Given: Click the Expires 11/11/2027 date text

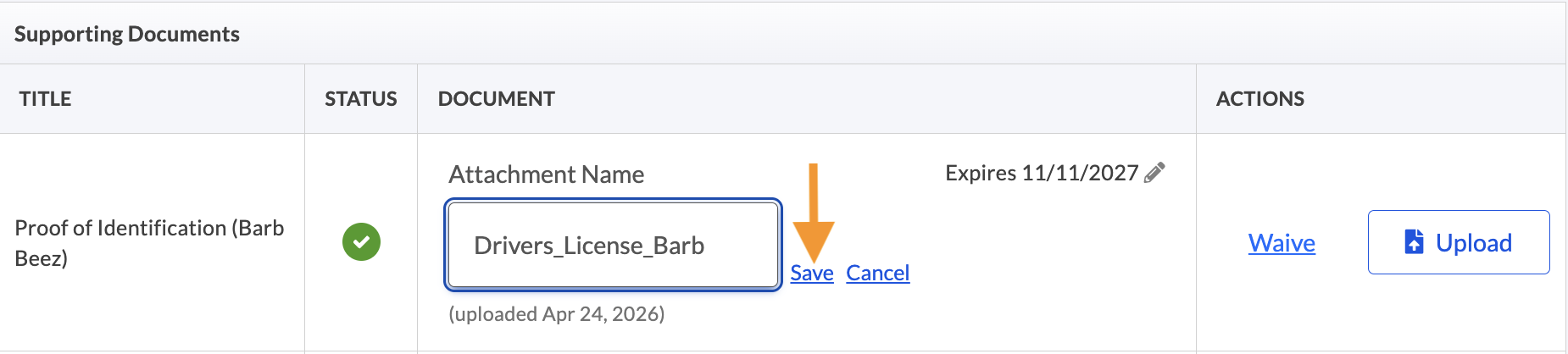Looking at the screenshot, I should coord(1041,174).
